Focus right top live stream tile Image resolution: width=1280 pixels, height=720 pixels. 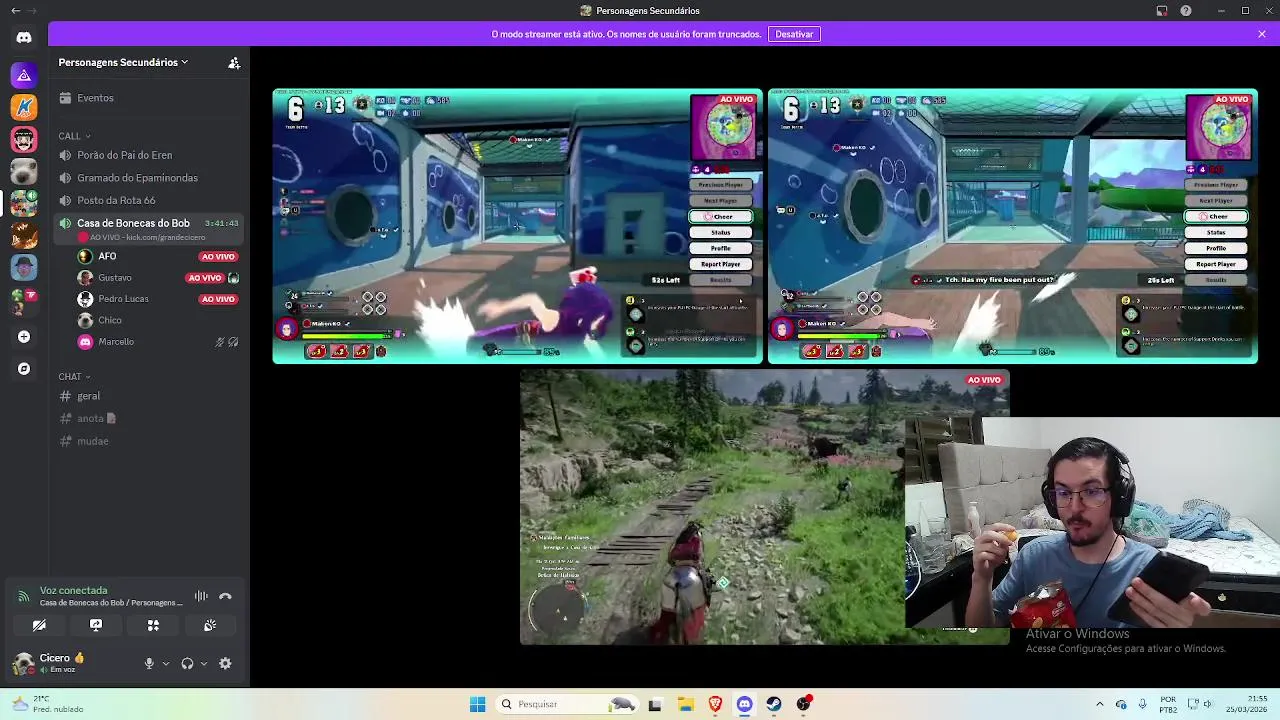pyautogui.click(x=1013, y=226)
